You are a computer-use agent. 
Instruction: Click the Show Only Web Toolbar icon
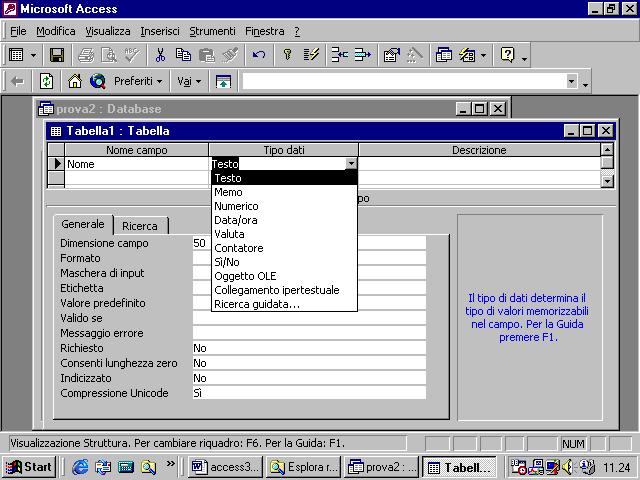tap(223, 81)
